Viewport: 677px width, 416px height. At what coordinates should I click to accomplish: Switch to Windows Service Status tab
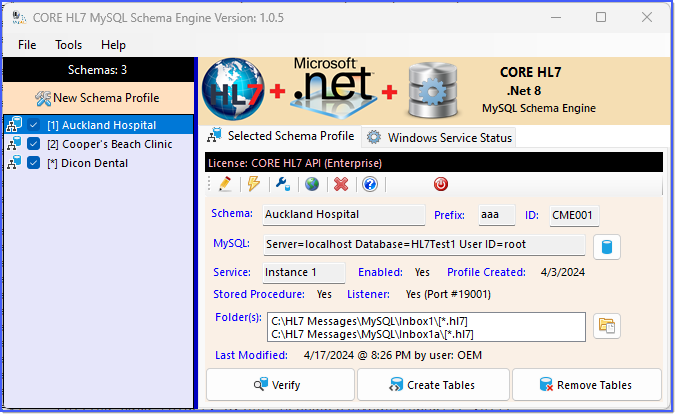439,138
